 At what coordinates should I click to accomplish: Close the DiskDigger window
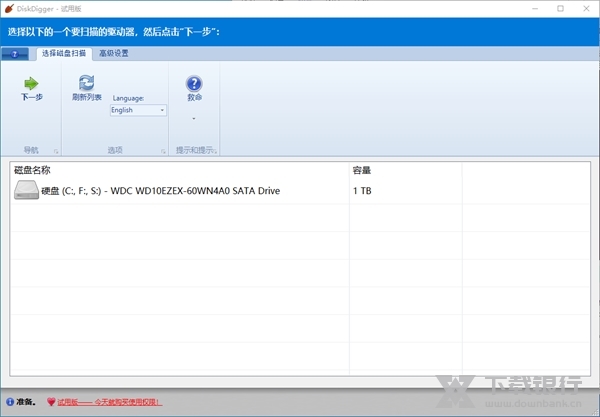click(586, 8)
